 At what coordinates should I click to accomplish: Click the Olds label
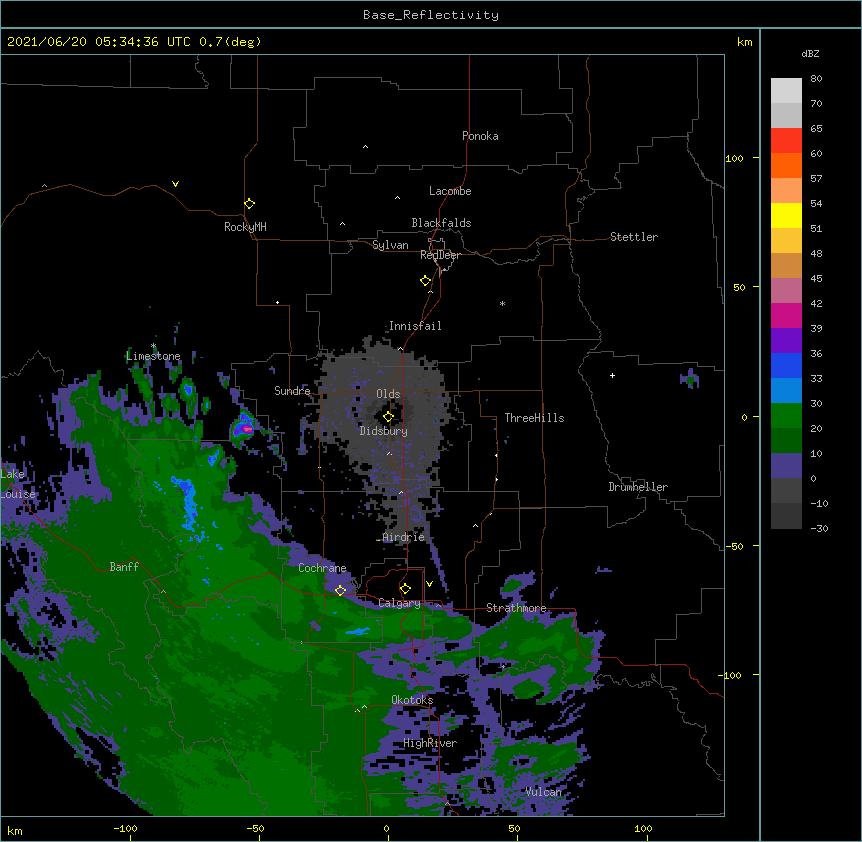(388, 394)
